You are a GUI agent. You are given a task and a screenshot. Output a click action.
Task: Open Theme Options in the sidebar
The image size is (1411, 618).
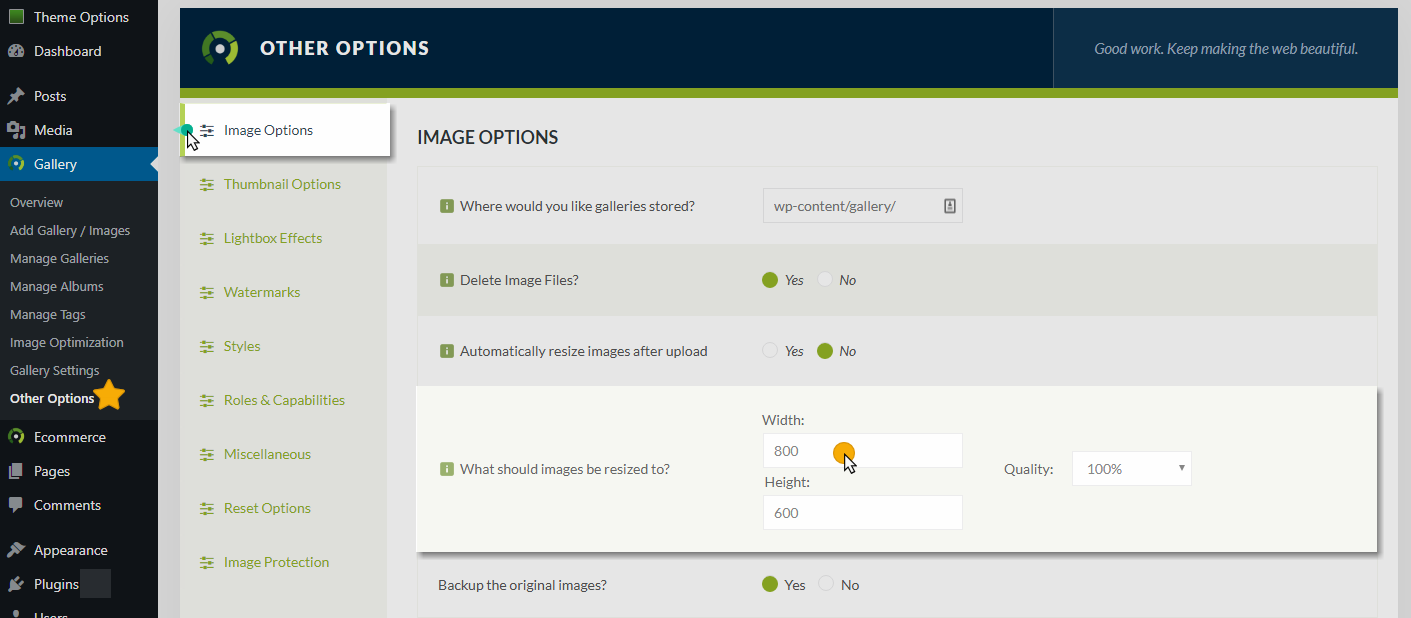pyautogui.click(x=79, y=17)
